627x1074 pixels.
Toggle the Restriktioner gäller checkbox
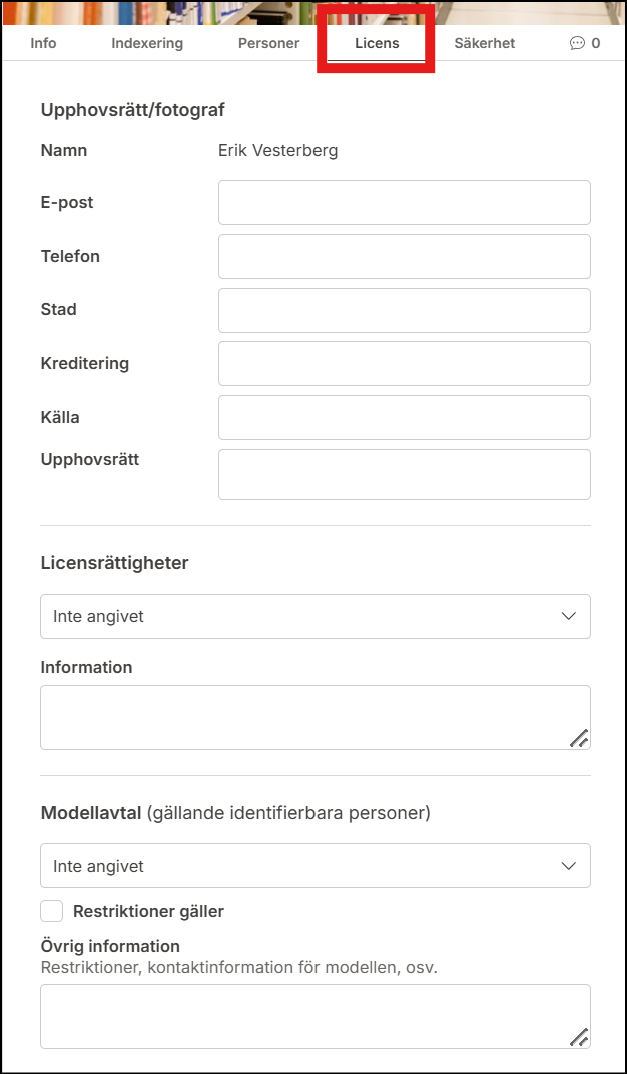51,911
